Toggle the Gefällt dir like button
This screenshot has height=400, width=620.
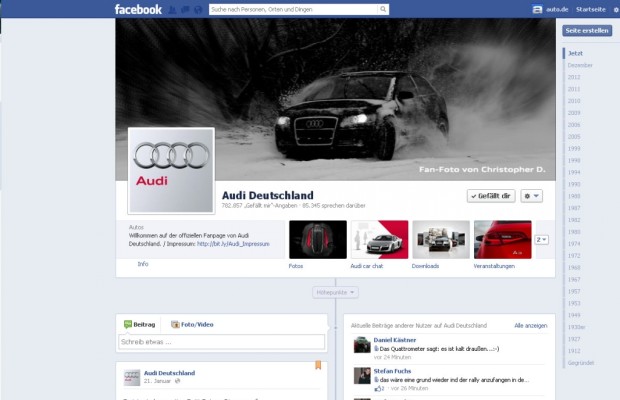pyautogui.click(x=491, y=196)
